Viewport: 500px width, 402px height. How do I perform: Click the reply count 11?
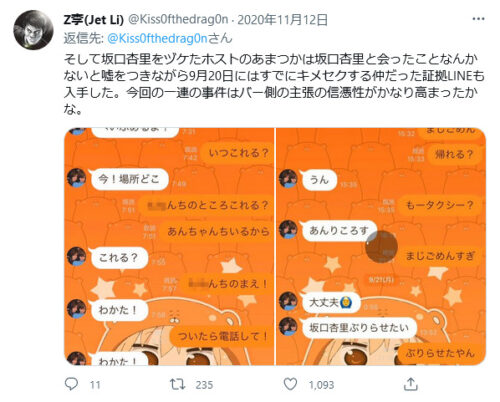click(95, 385)
